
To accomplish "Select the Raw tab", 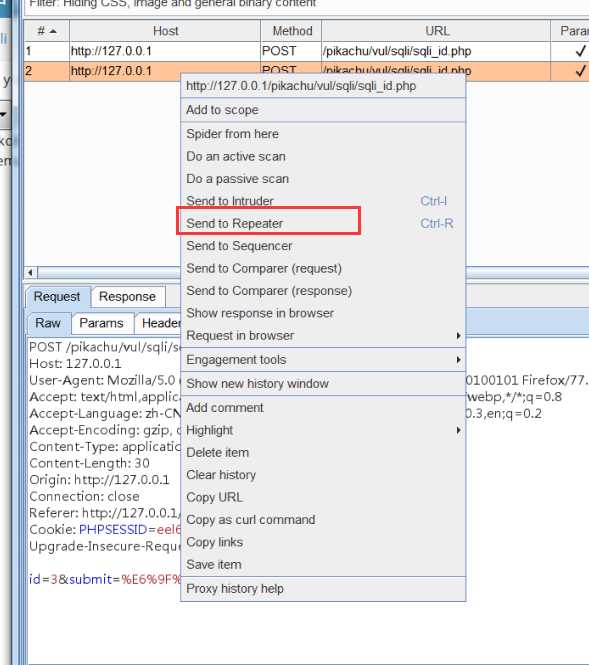I will 48,323.
